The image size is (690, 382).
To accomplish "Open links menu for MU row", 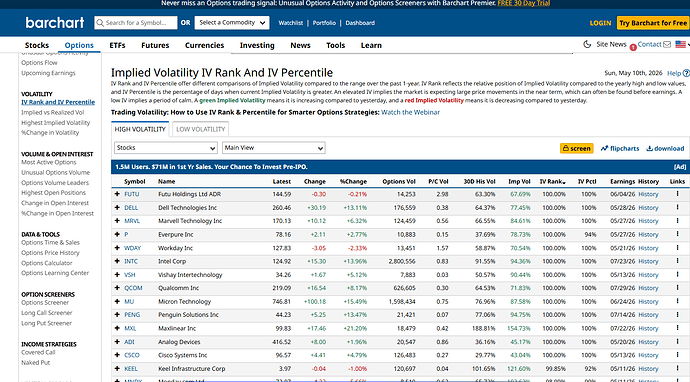I will [x=677, y=301].
